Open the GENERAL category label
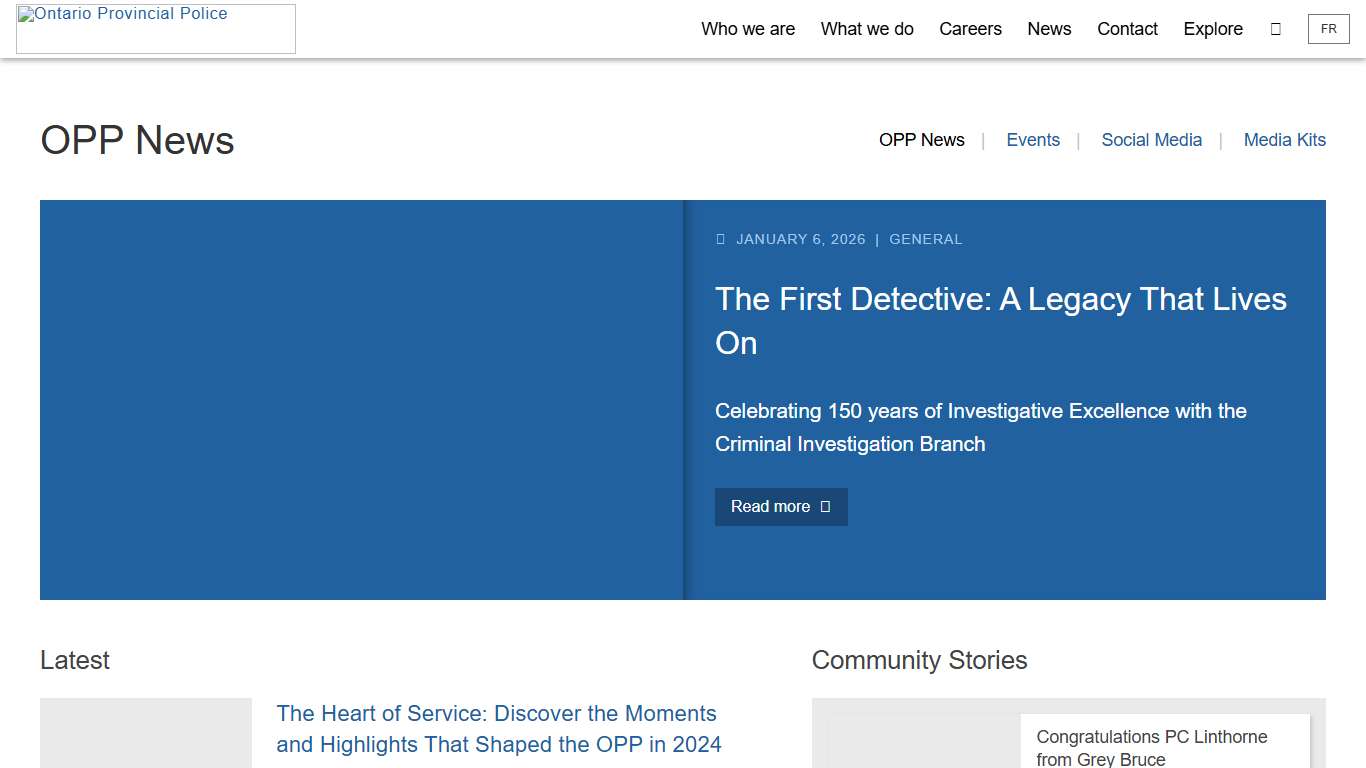The image size is (1366, 768). [925, 239]
